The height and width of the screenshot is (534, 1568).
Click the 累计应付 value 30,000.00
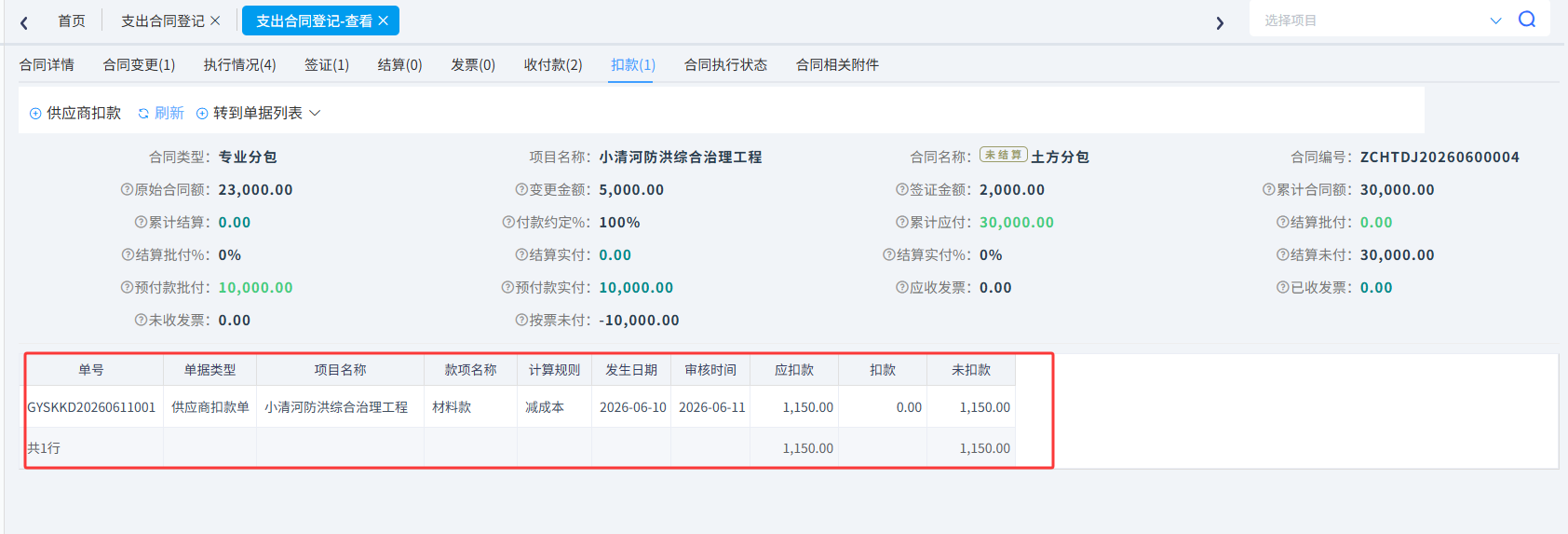click(1017, 222)
